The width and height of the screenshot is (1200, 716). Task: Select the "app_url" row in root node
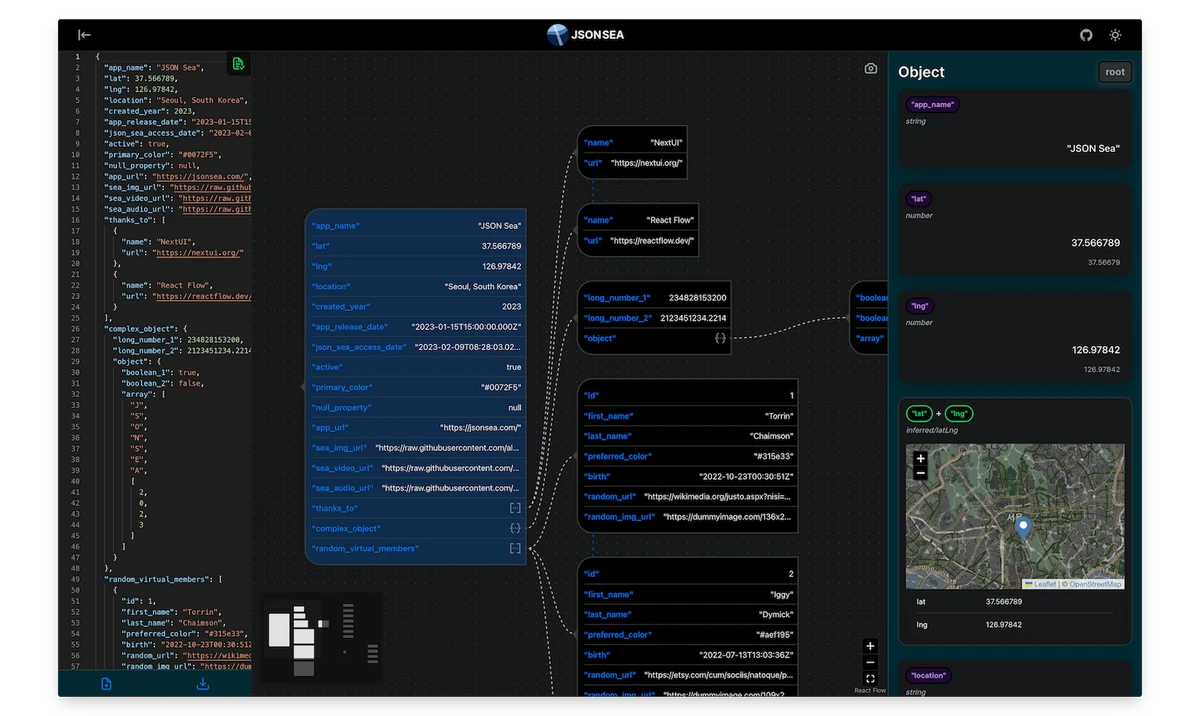click(415, 427)
